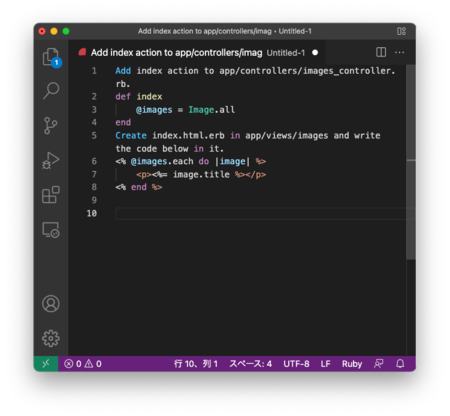Open the Remote Explorer view
450x416 pixels.
[x=51, y=230]
